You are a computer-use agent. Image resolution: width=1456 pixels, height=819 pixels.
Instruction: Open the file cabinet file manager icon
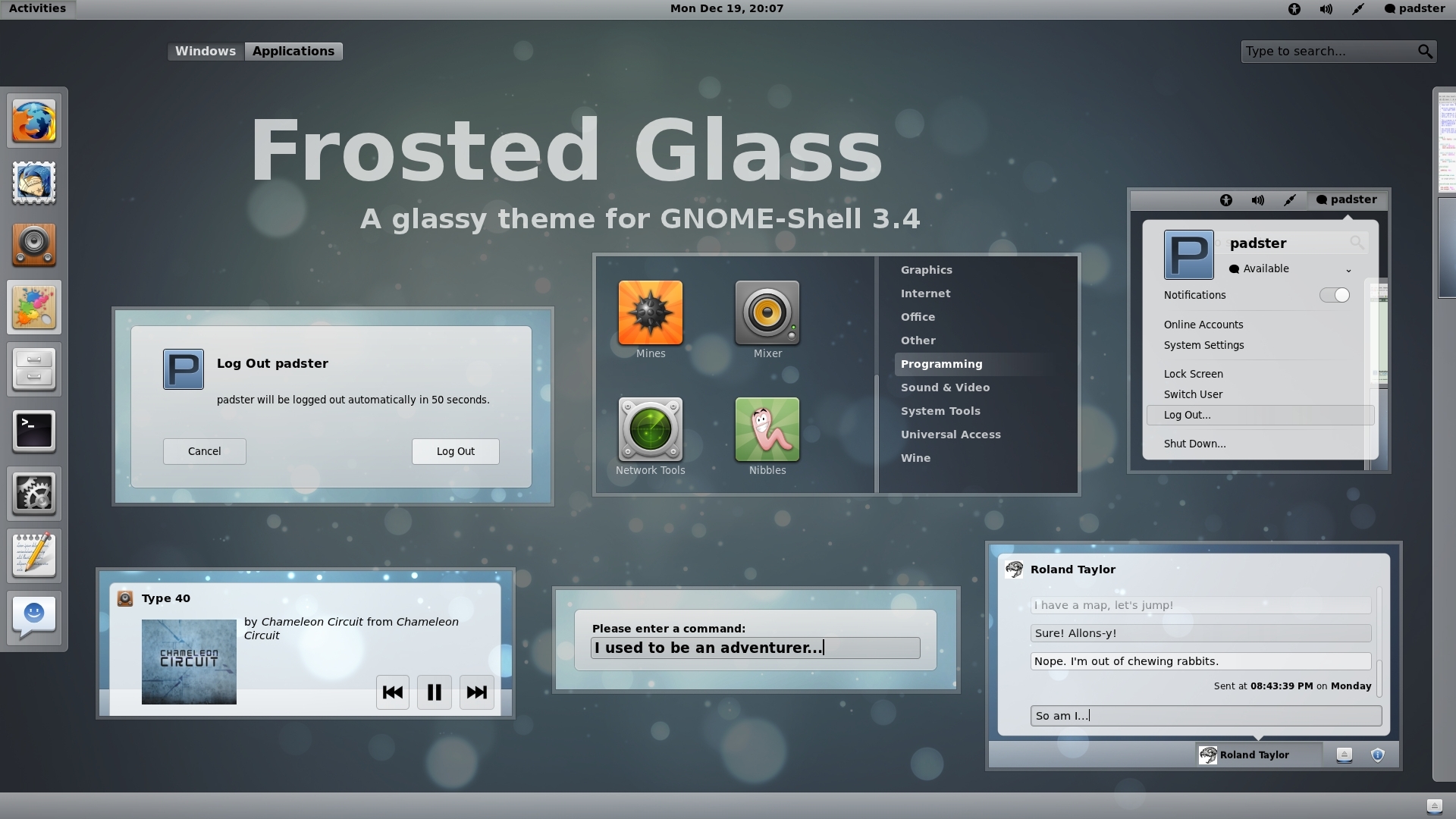(x=34, y=369)
